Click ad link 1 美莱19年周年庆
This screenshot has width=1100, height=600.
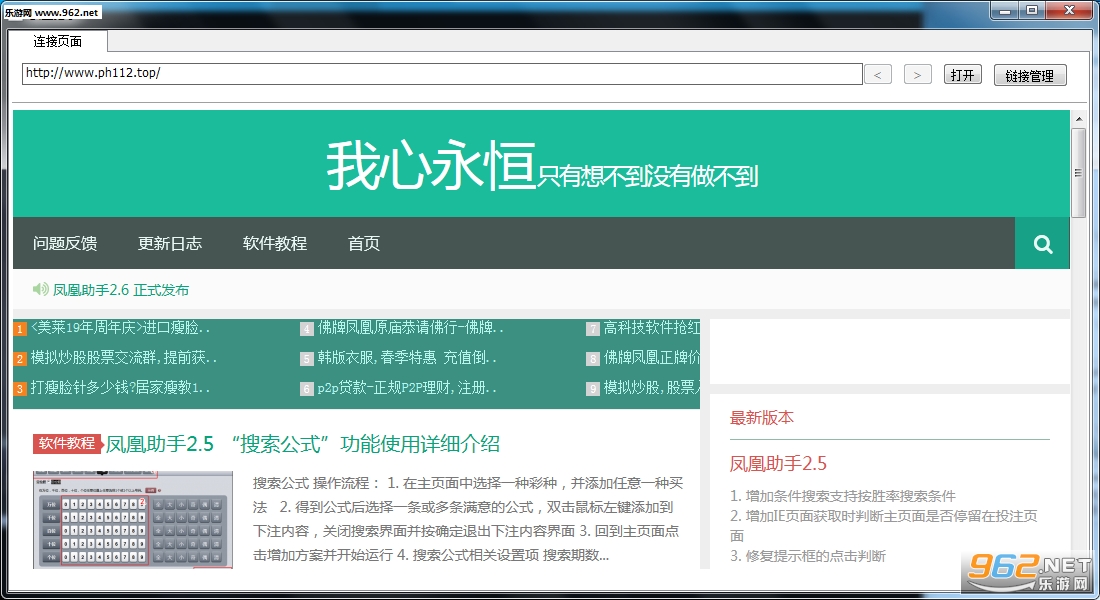tap(120, 328)
